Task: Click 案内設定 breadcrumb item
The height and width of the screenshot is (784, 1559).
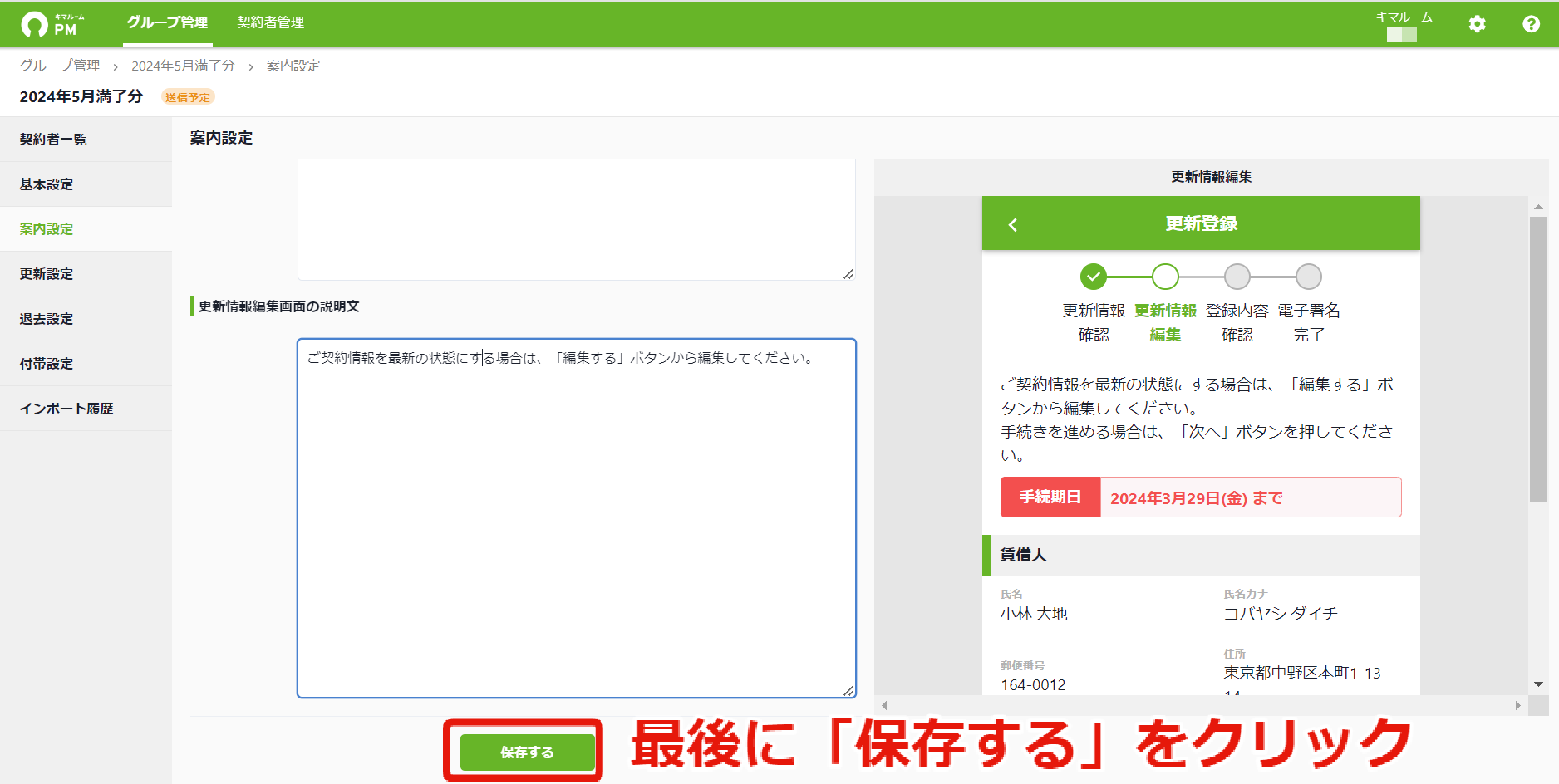Action: [293, 66]
